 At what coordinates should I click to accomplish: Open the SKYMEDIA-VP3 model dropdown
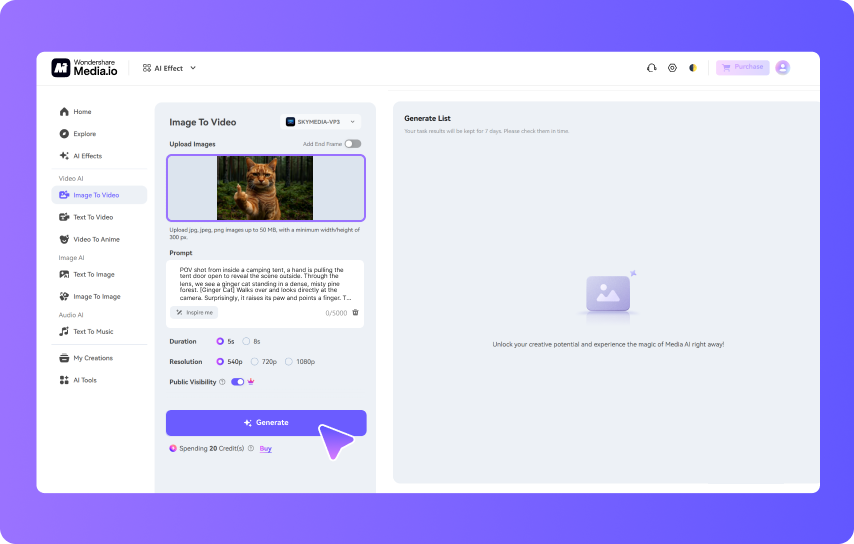[320, 122]
